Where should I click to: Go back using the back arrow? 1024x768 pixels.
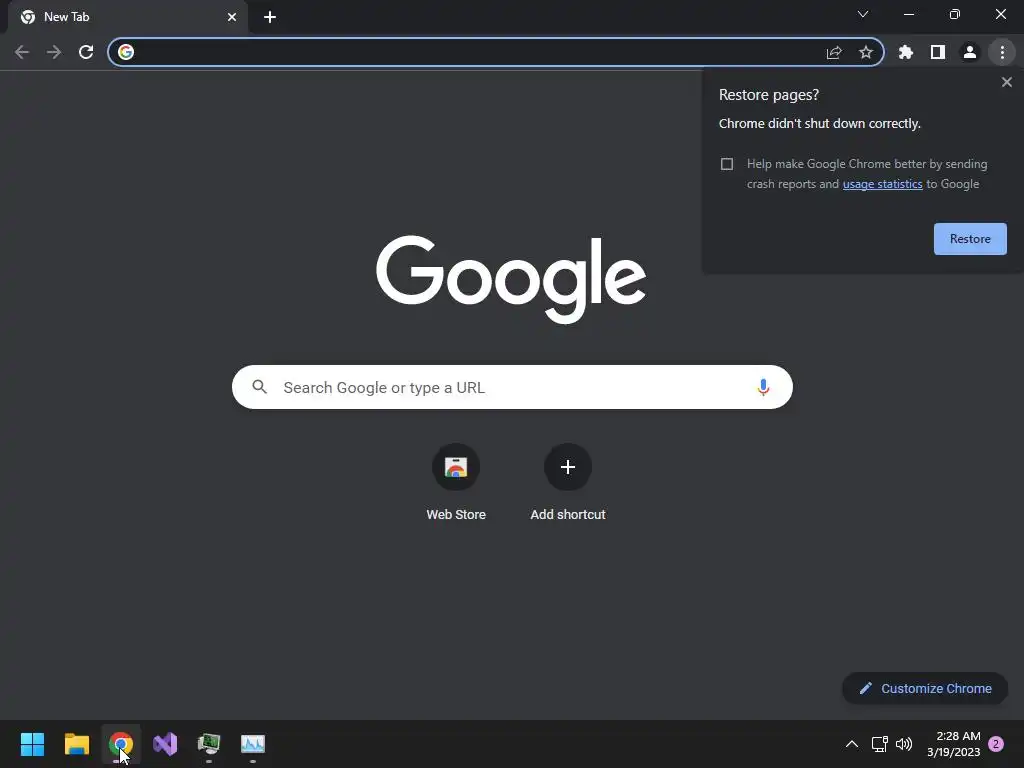tap(22, 52)
